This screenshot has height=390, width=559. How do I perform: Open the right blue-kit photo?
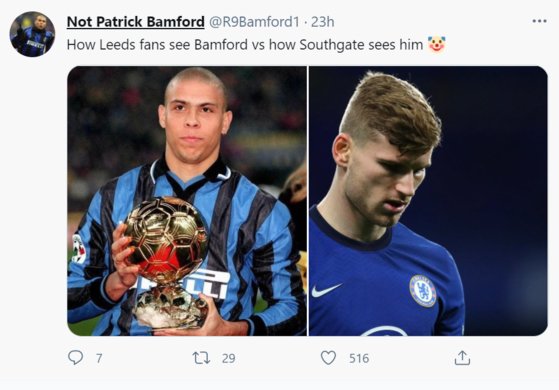tap(428, 201)
